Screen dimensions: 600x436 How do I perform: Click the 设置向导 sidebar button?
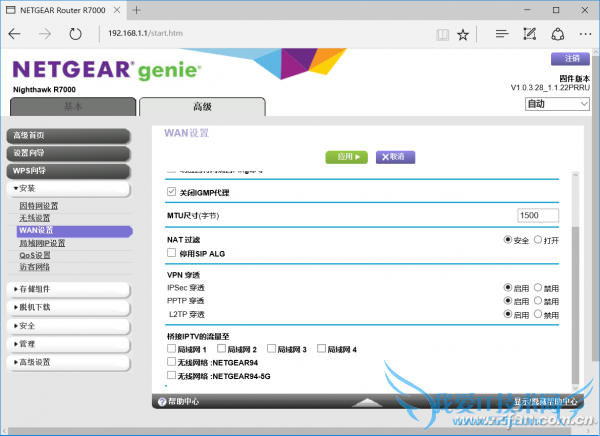click(69, 153)
